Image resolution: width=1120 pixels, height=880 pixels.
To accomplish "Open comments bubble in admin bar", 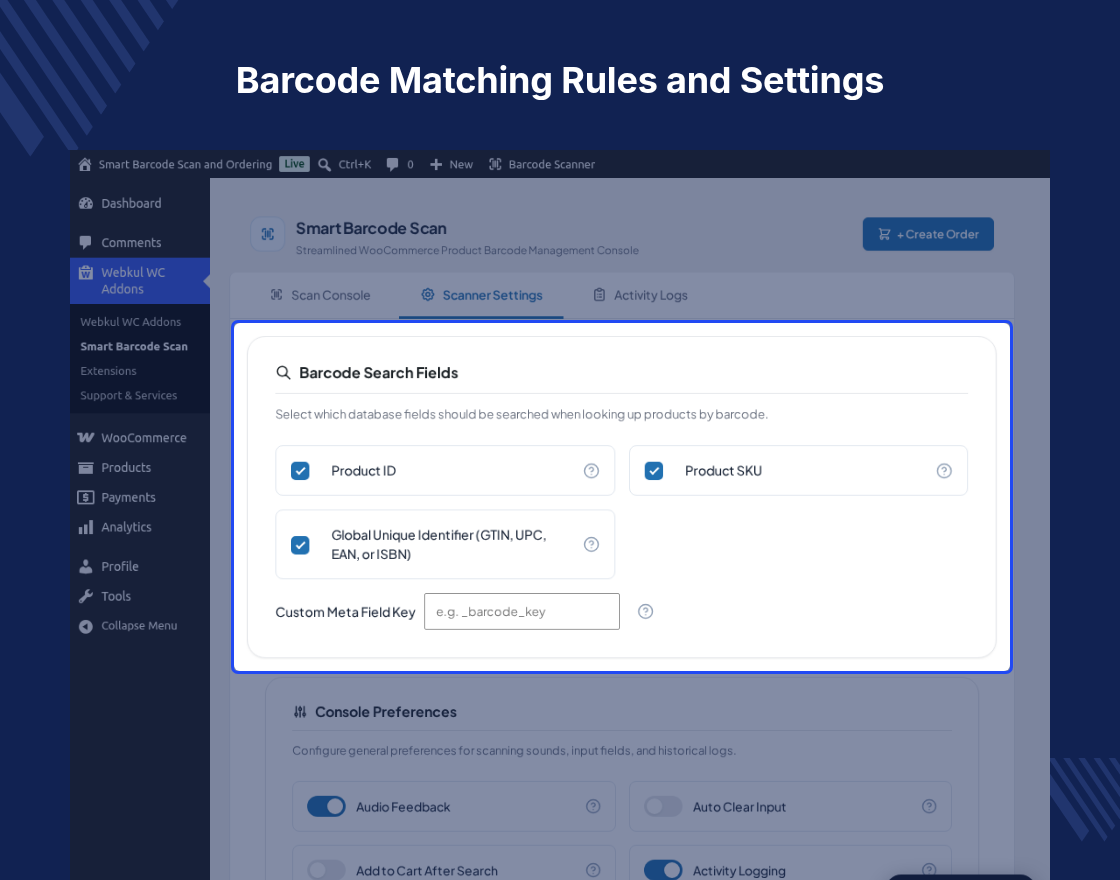I will [392, 164].
